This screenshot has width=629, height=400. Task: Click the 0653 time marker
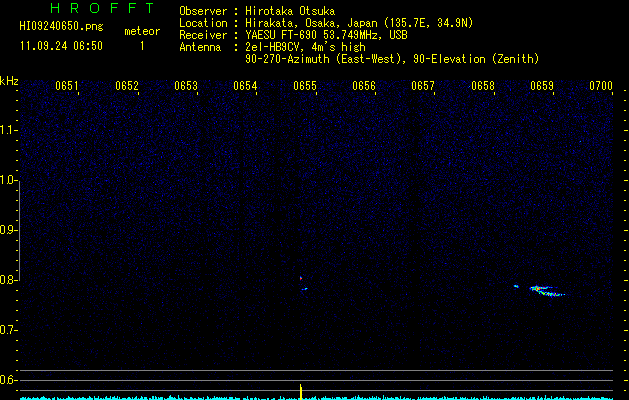pos(186,86)
